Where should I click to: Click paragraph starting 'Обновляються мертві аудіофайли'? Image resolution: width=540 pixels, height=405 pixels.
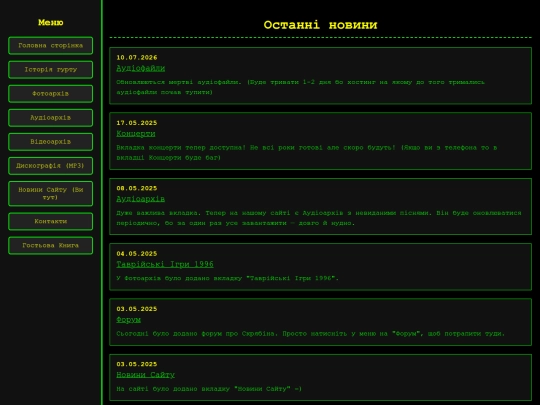click(300, 87)
